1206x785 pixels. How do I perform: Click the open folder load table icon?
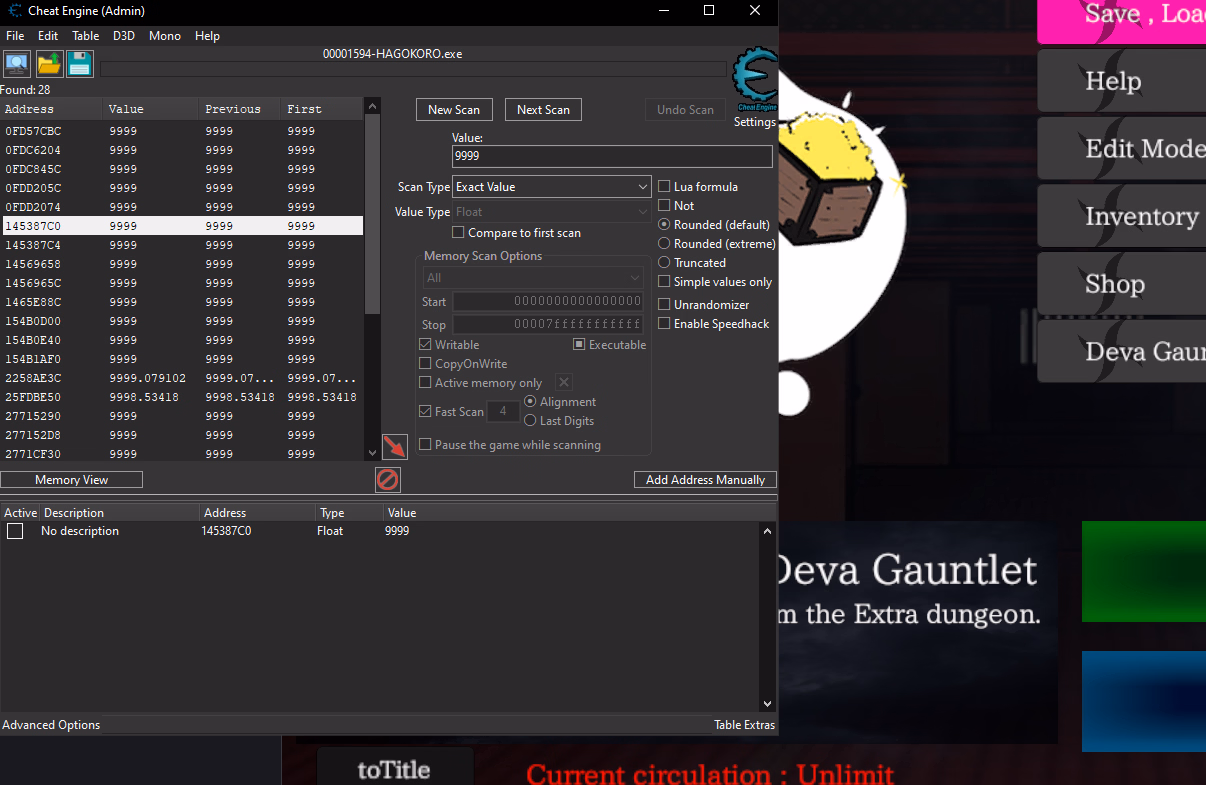[49, 64]
